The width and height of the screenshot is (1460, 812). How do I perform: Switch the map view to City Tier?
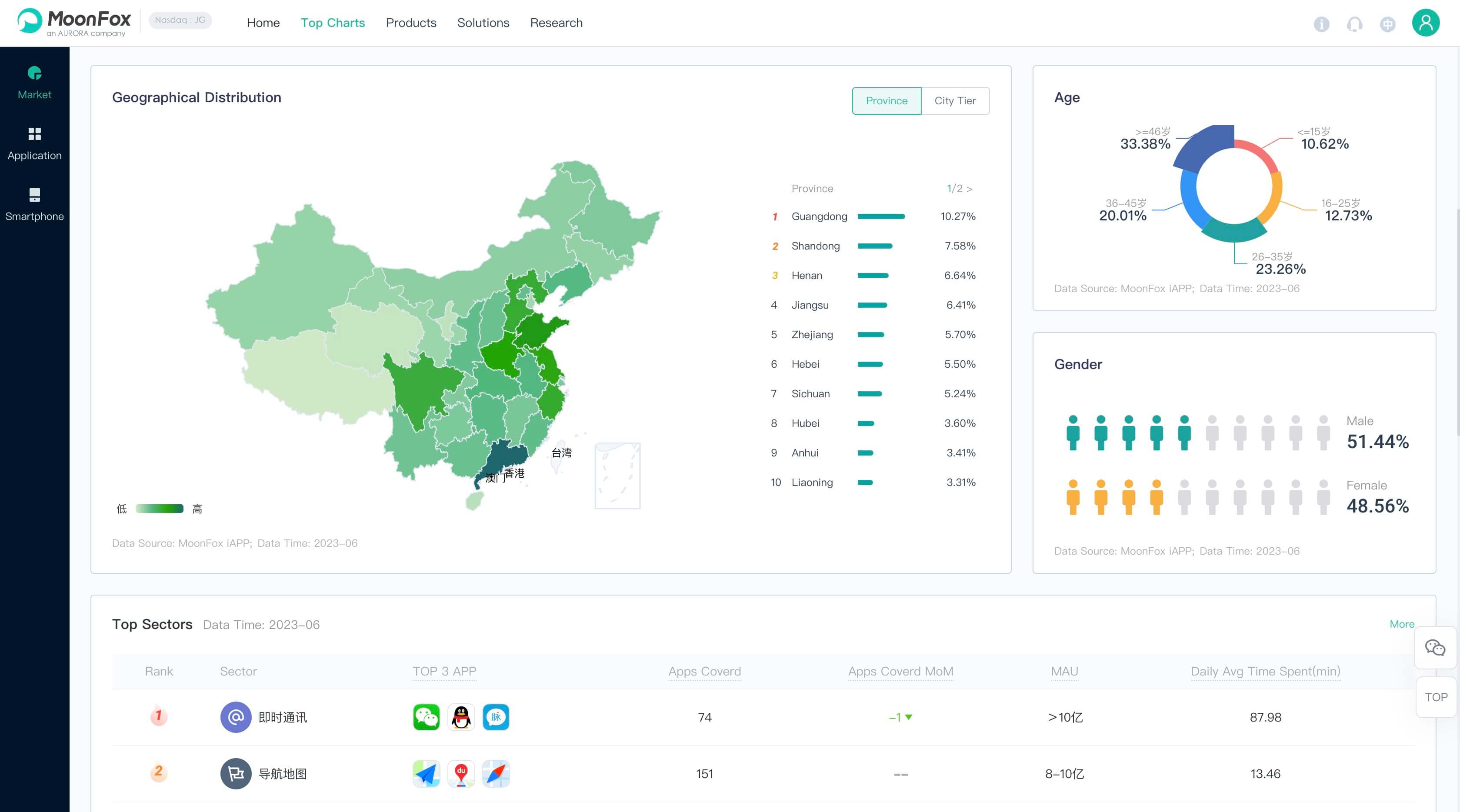click(955, 100)
